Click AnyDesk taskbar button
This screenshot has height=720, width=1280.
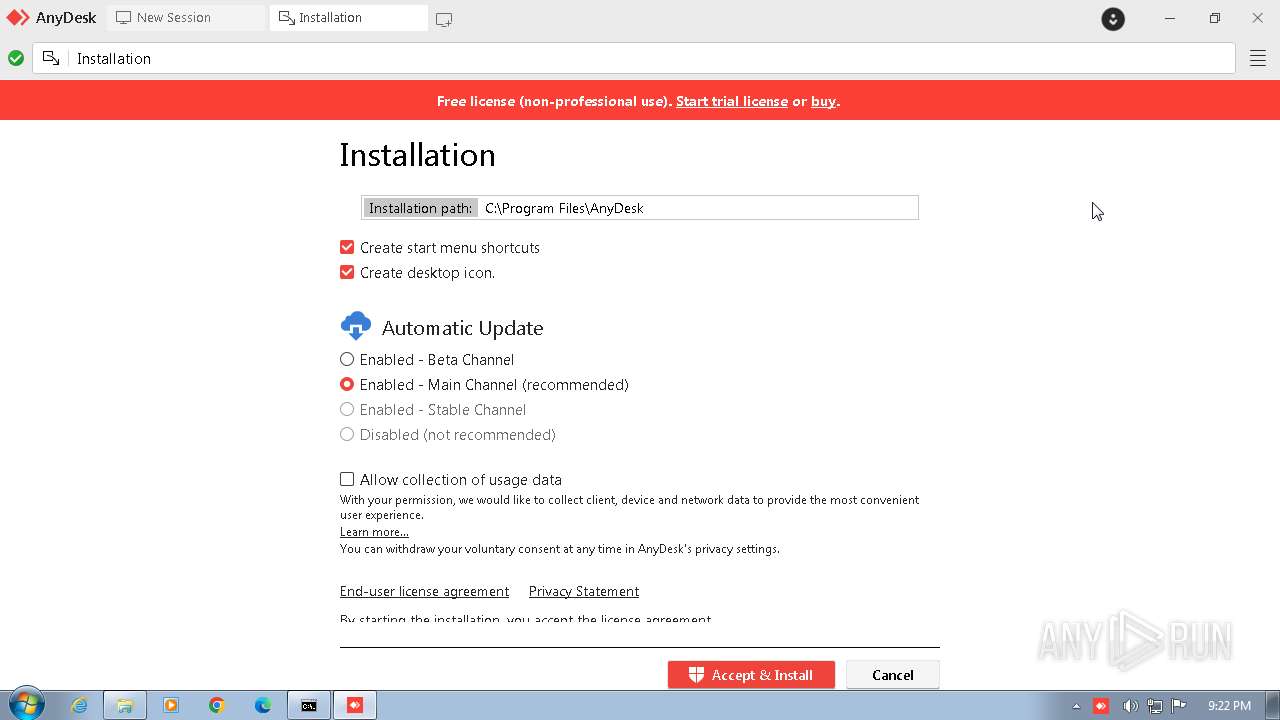click(355, 705)
